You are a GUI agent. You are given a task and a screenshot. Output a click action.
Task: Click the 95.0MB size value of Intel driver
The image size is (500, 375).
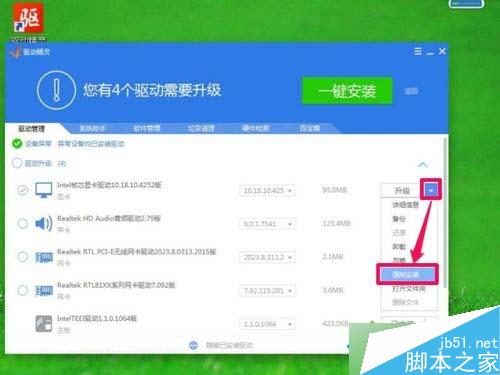(334, 190)
